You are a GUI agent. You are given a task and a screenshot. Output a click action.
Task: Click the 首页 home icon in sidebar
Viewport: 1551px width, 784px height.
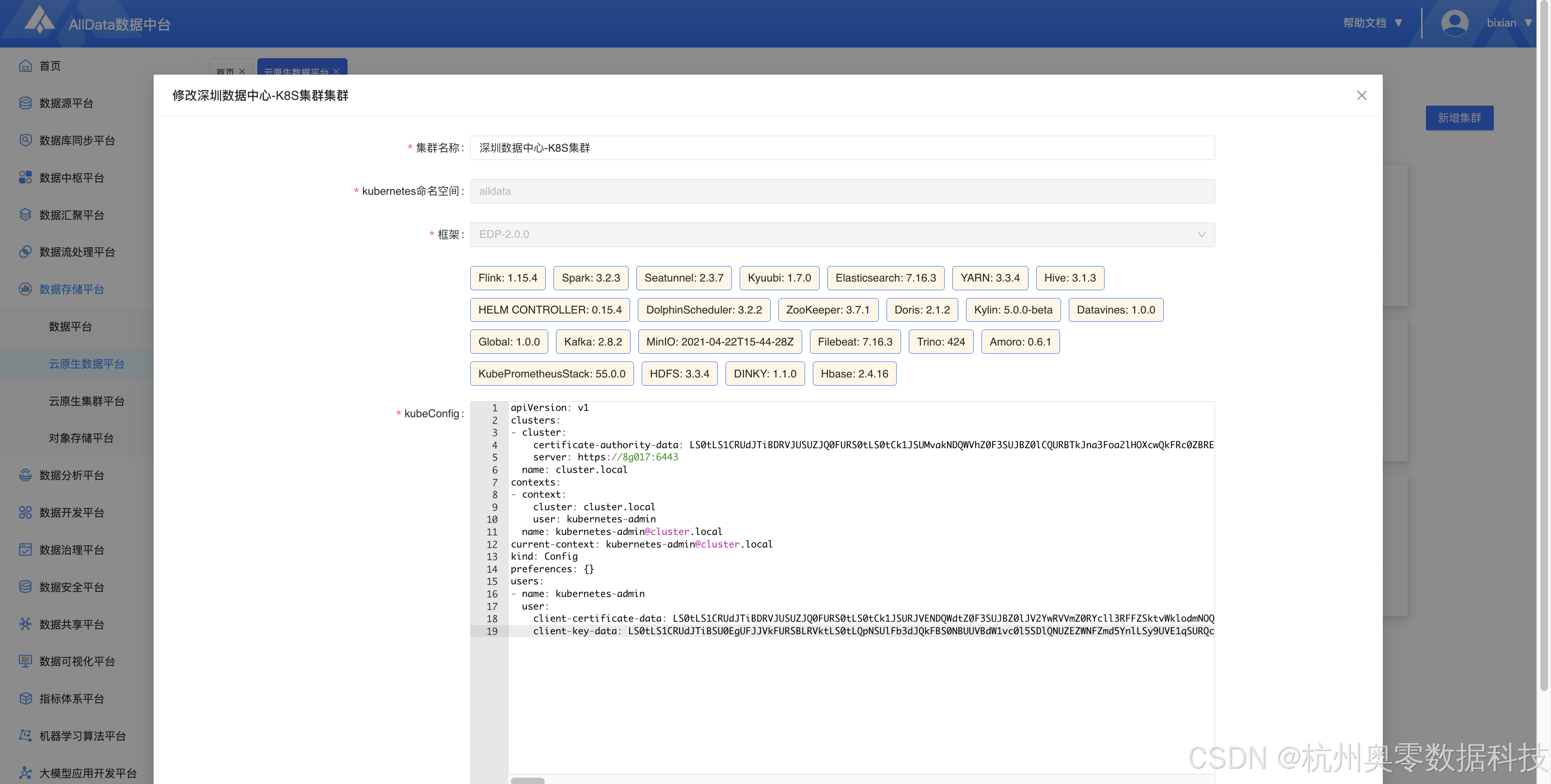[25, 65]
